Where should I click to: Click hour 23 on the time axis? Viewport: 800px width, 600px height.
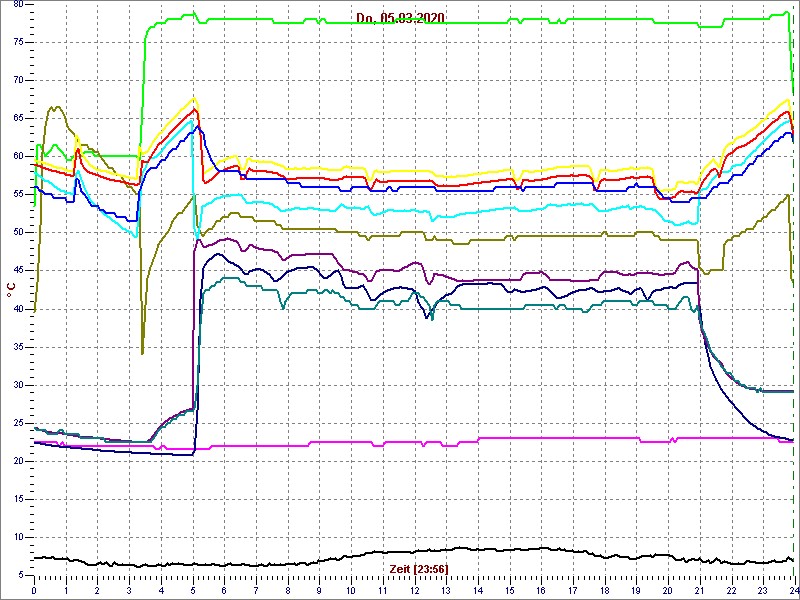click(x=762, y=590)
